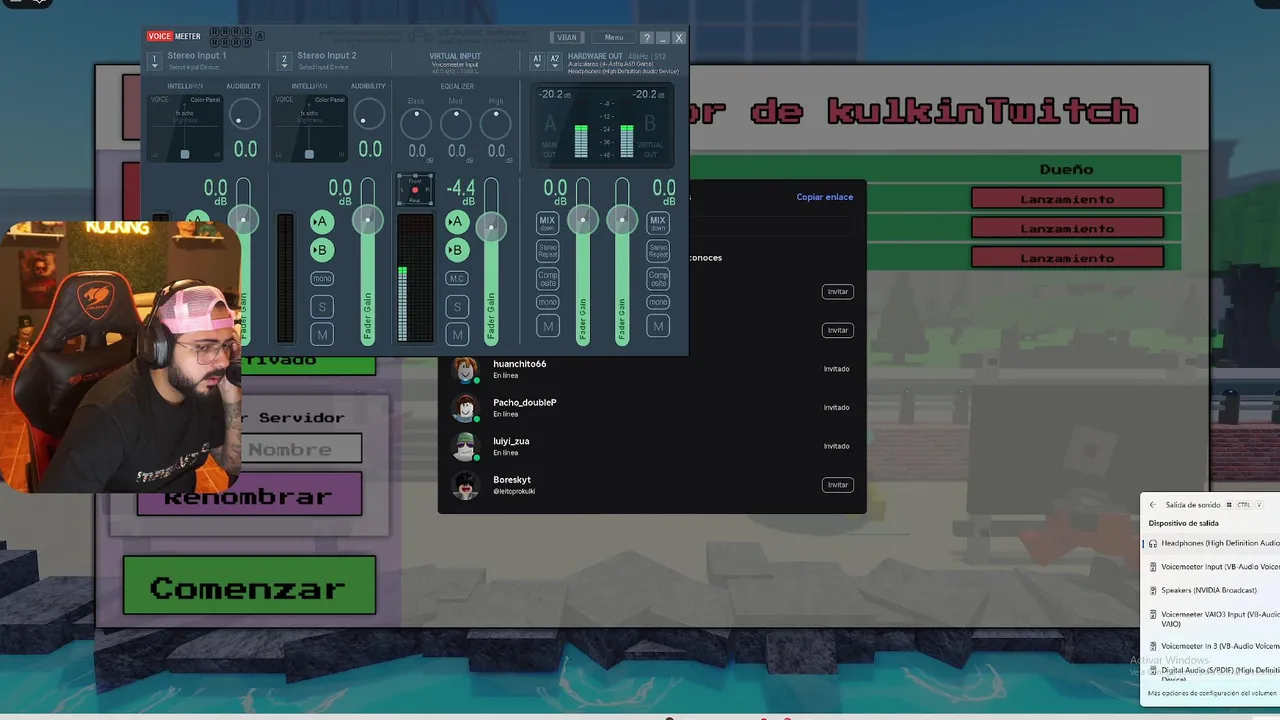The image size is (1280, 720).
Task: Select Voicemeeter Input output device
Action: click(1211, 567)
